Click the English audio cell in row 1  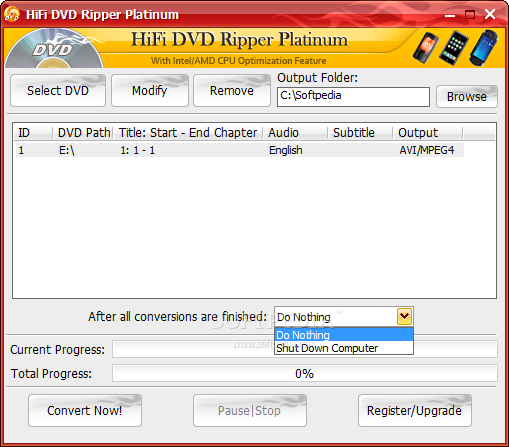286,150
